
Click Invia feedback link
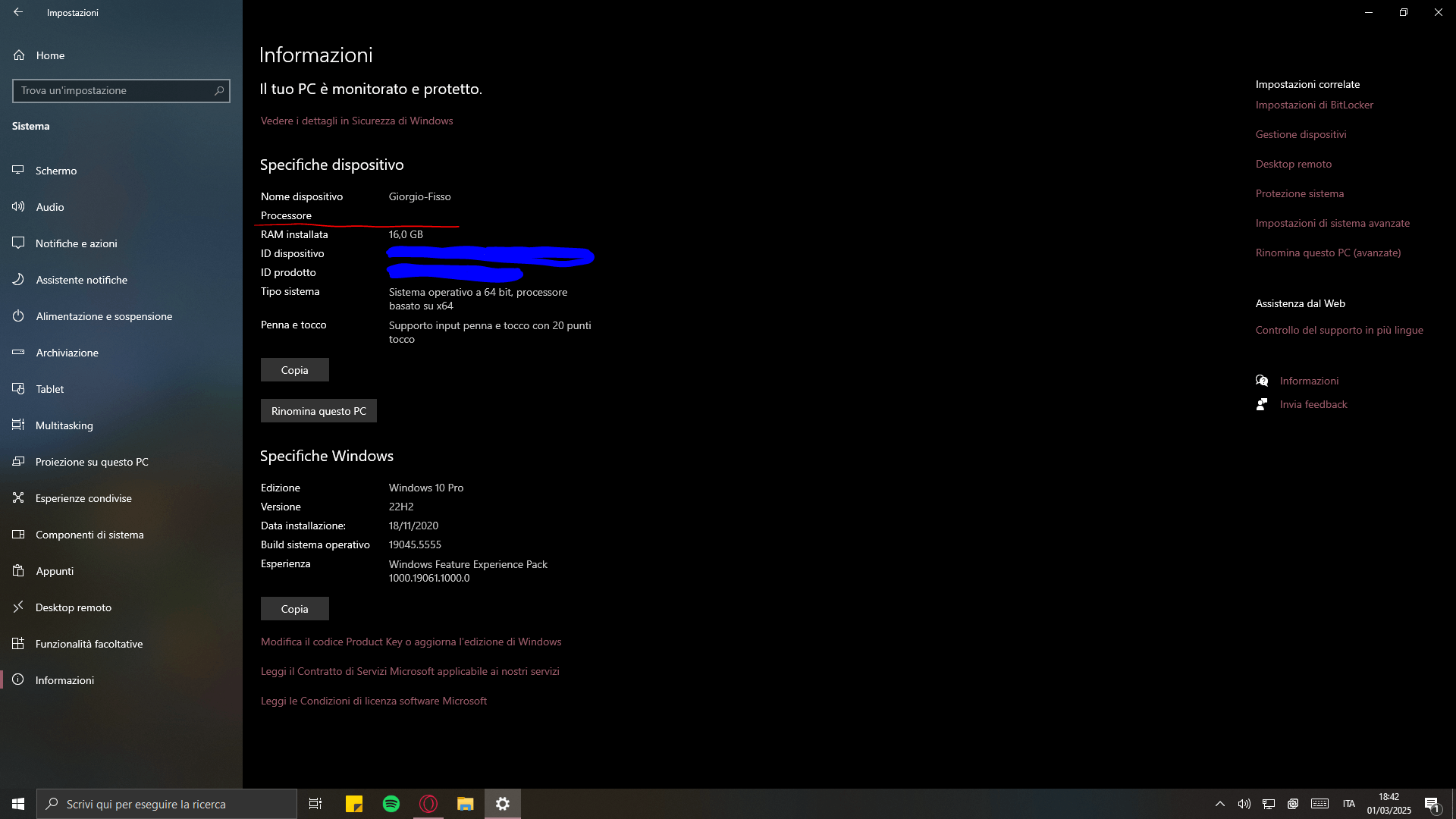1313,404
